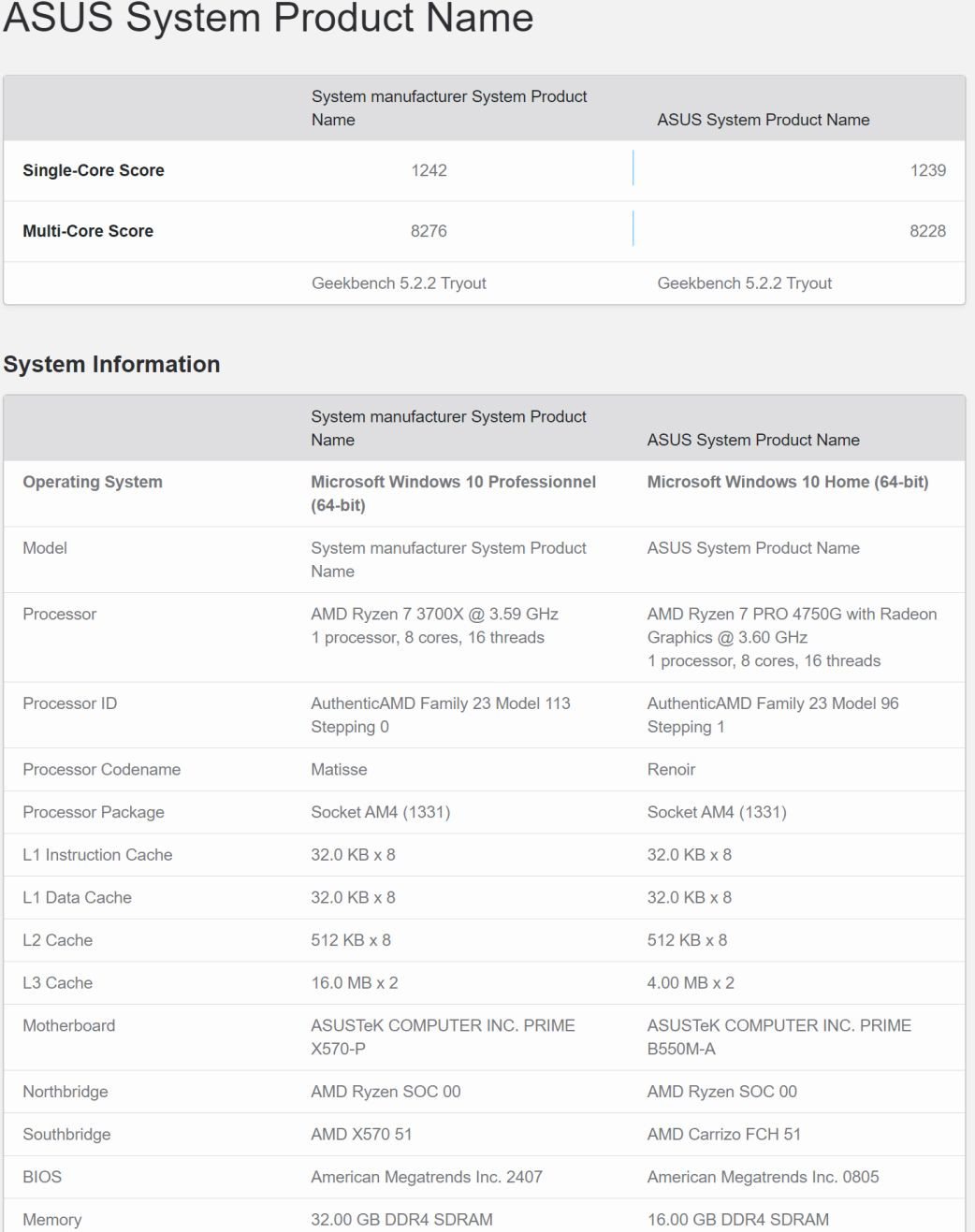Click the AMD Carrizo FCH 51 southbridge value

[x=724, y=1134]
